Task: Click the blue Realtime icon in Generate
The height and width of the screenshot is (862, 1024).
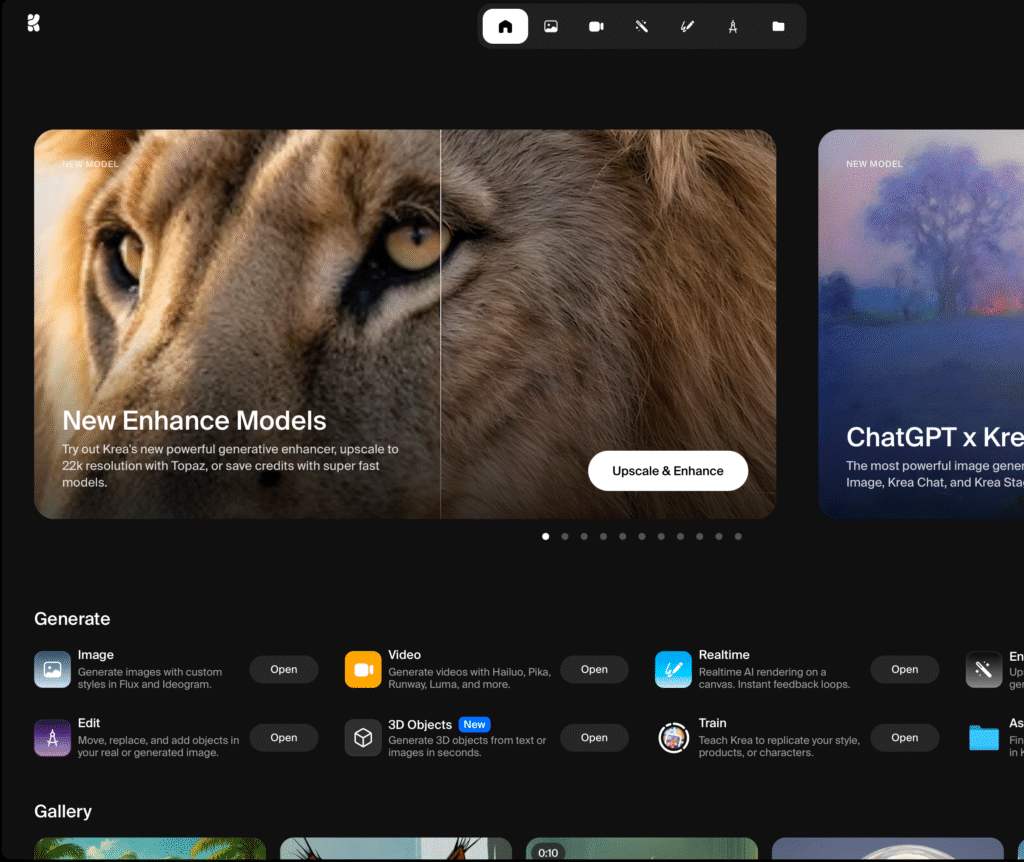Action: [x=673, y=669]
